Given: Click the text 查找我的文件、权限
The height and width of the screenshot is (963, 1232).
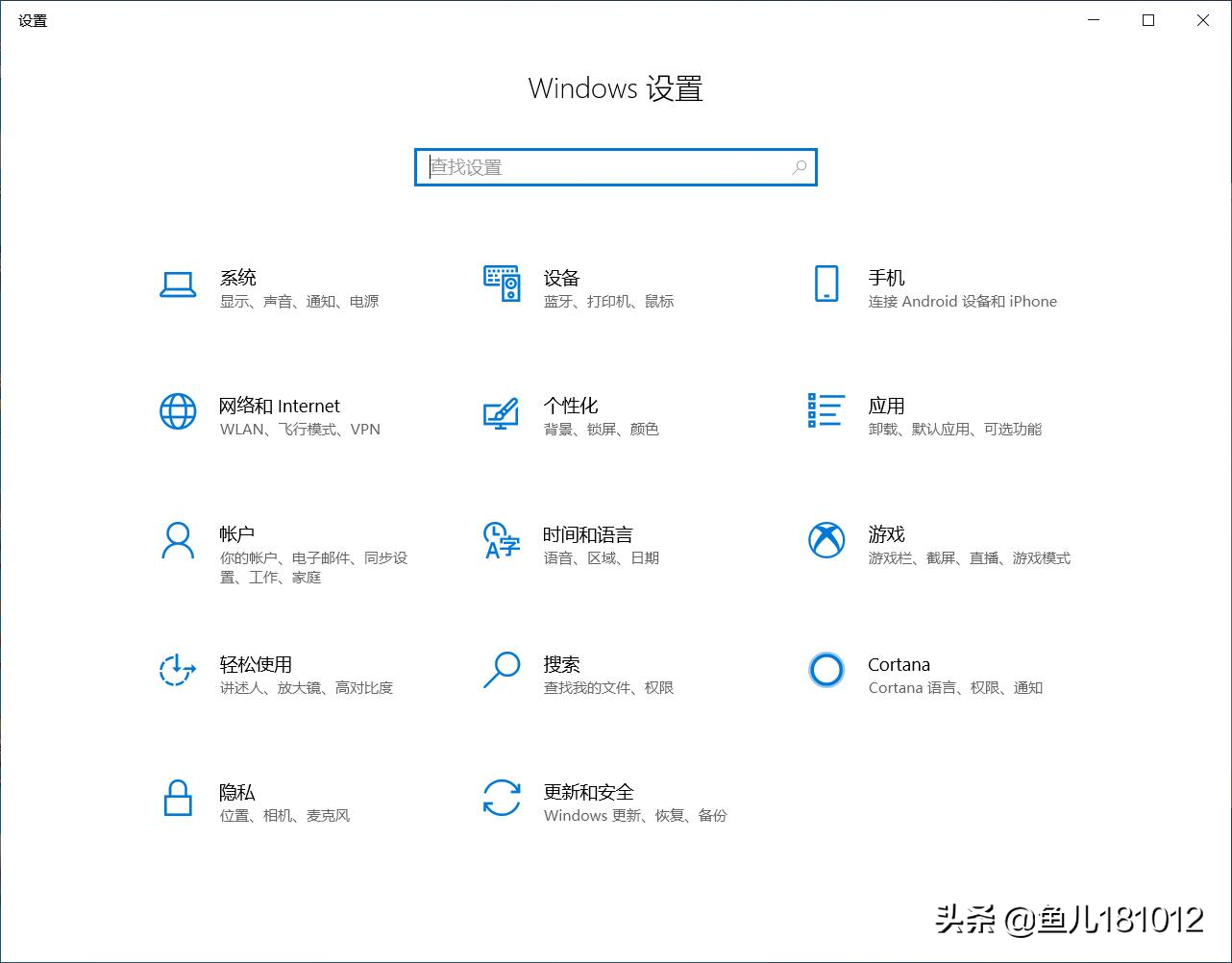Looking at the screenshot, I should pyautogui.click(x=608, y=688).
